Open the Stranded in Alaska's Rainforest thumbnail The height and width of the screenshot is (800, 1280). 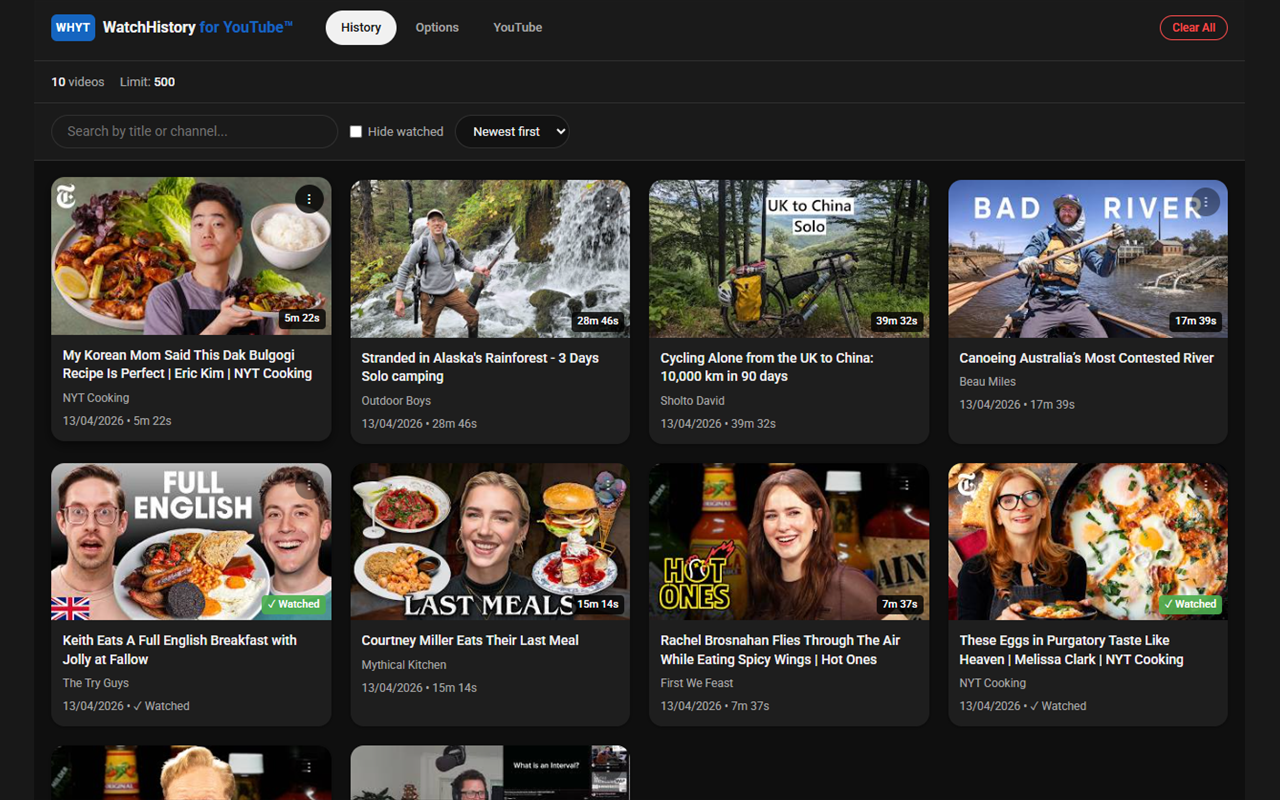[x=490, y=259]
